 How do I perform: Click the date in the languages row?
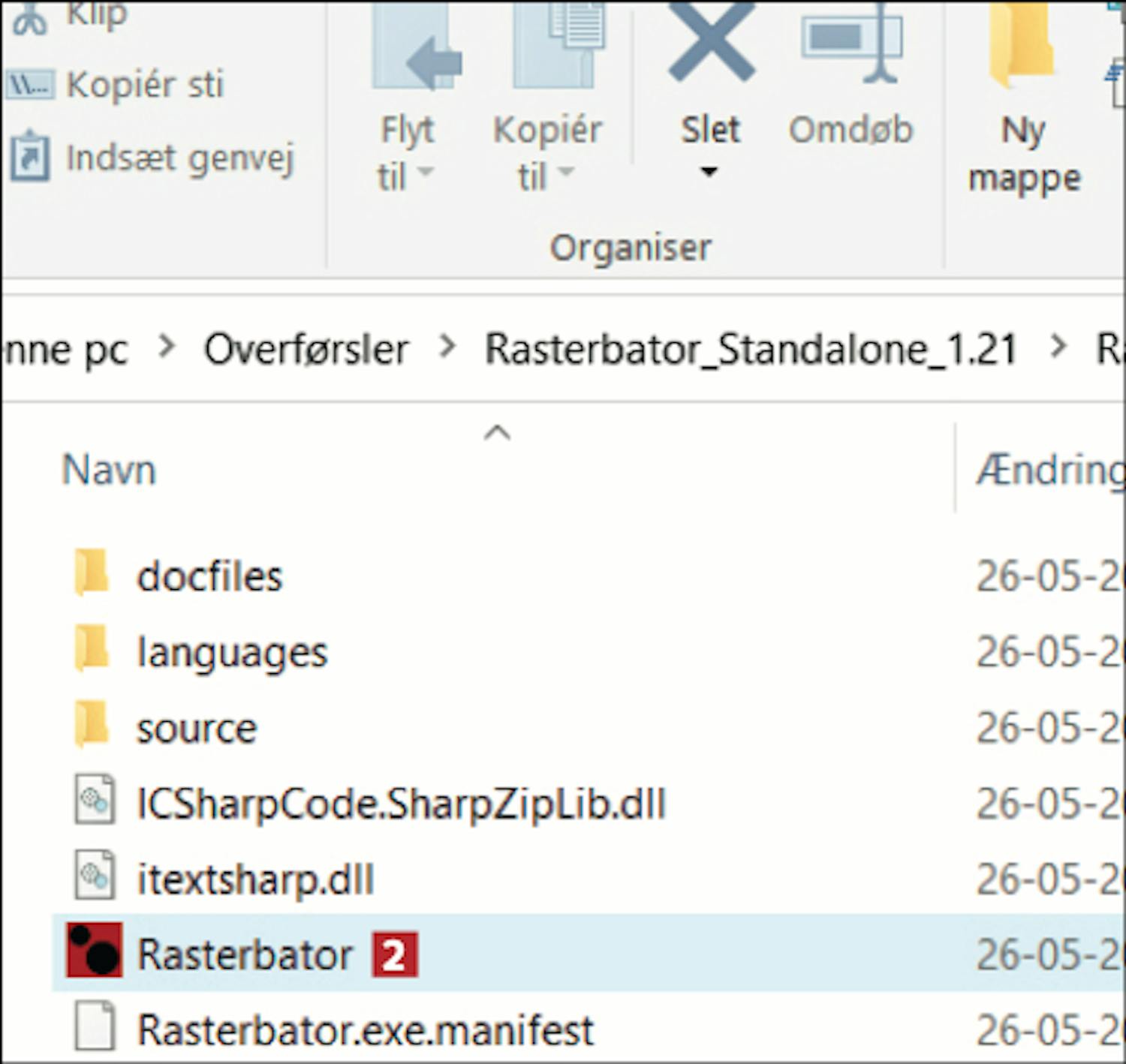coord(1049,652)
